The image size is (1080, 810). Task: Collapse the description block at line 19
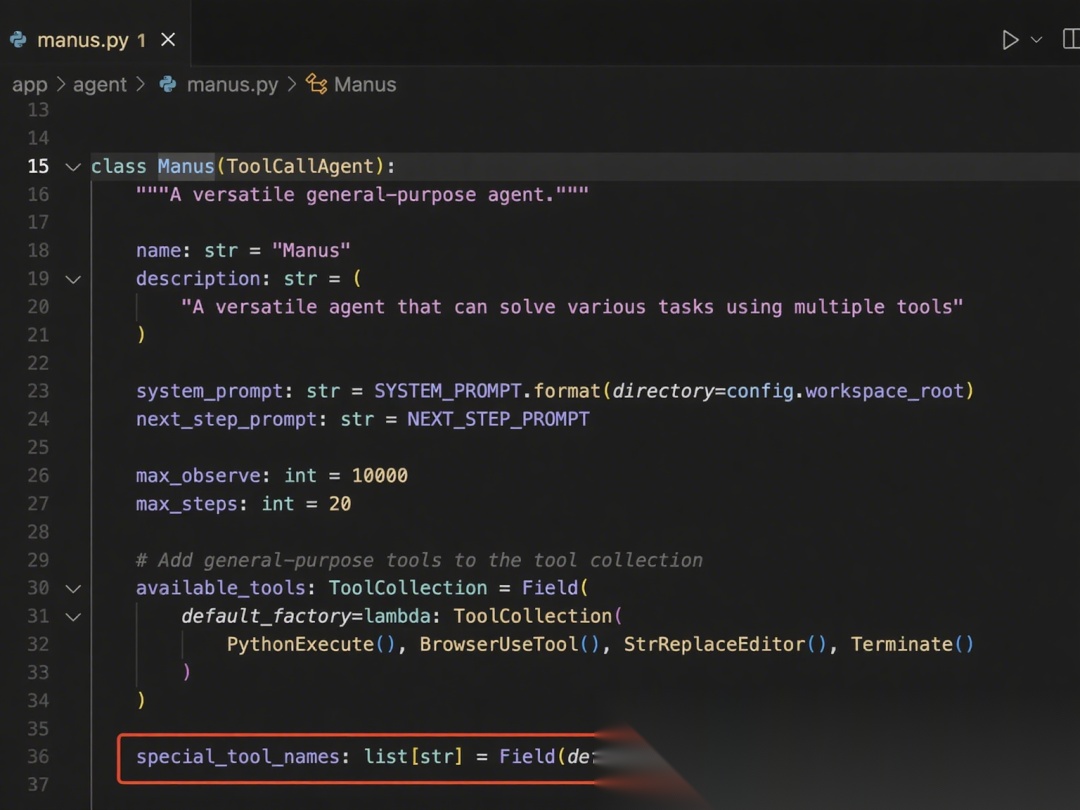point(73,280)
